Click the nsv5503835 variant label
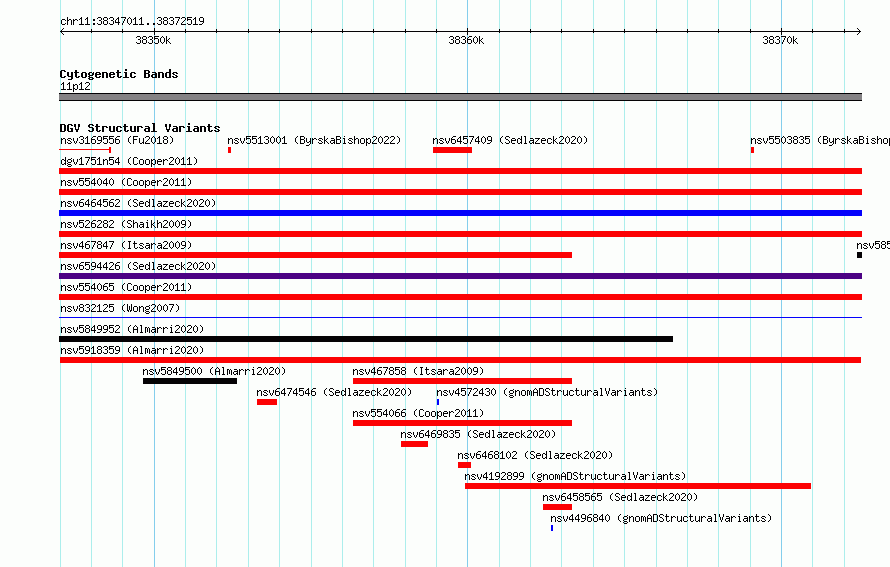Image resolution: width=890 pixels, height=567 pixels. 820,140
